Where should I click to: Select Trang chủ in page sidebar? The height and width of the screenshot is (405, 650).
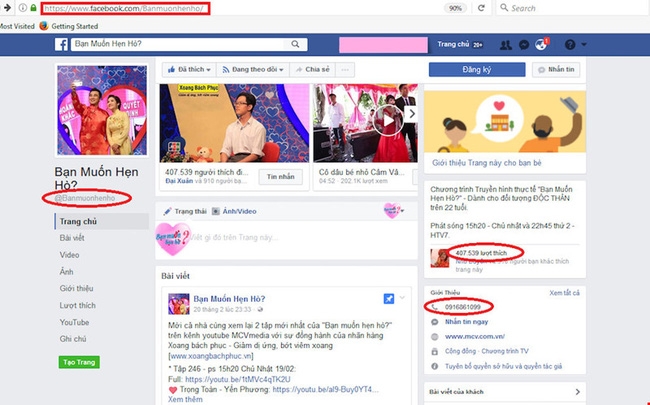102,221
